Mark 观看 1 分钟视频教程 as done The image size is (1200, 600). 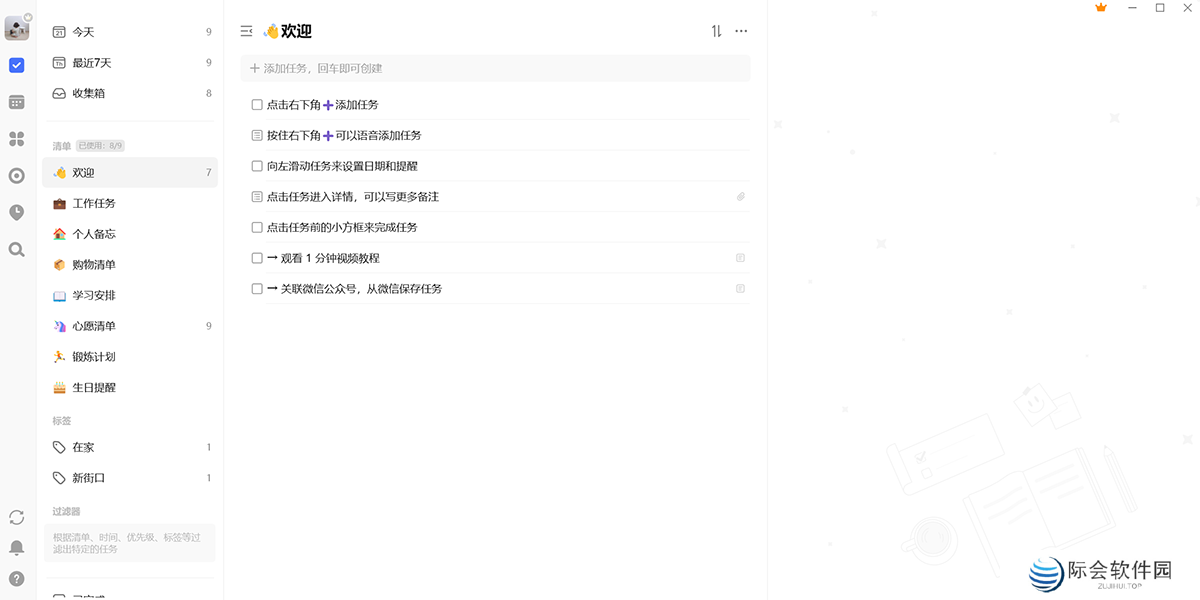pyautogui.click(x=257, y=257)
